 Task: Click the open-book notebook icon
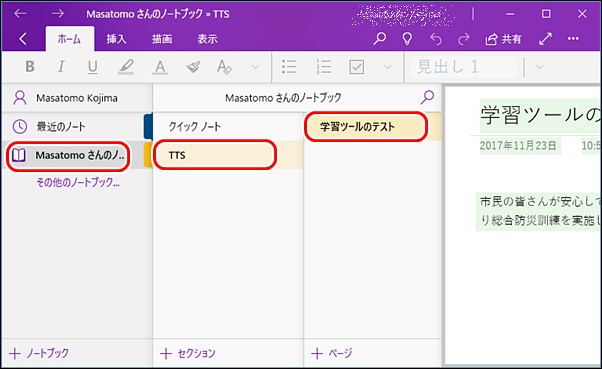click(x=19, y=155)
